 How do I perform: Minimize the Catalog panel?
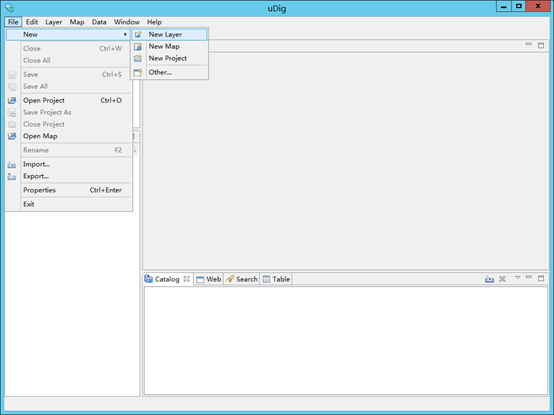point(529,277)
